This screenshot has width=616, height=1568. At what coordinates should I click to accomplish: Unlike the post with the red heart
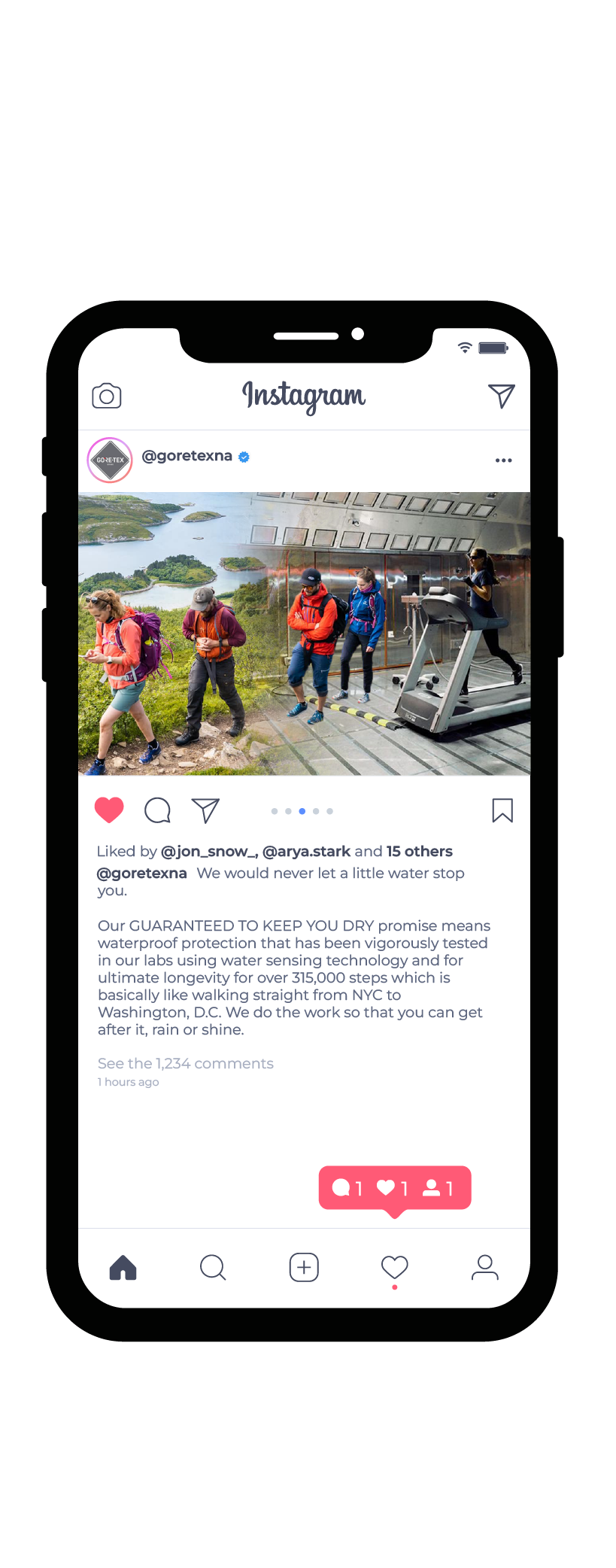point(109,810)
